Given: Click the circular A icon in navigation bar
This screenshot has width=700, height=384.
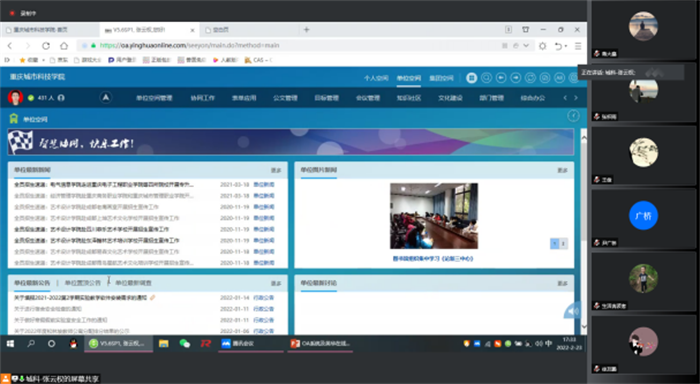Looking at the screenshot, I should (x=105, y=97).
